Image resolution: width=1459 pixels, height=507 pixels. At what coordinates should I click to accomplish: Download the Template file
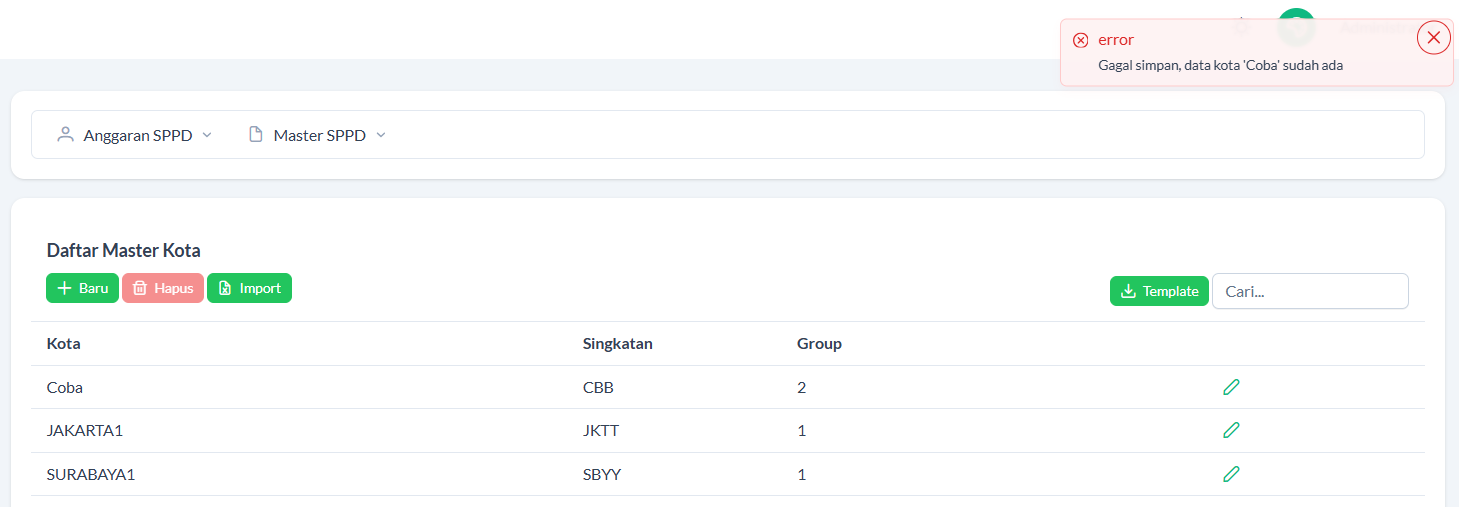coord(1159,291)
